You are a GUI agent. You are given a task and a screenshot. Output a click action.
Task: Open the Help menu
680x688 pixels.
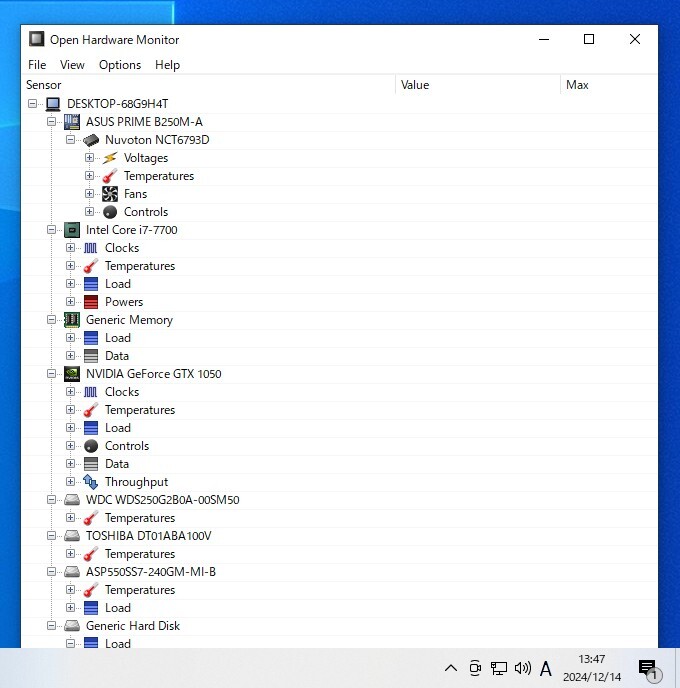(167, 65)
